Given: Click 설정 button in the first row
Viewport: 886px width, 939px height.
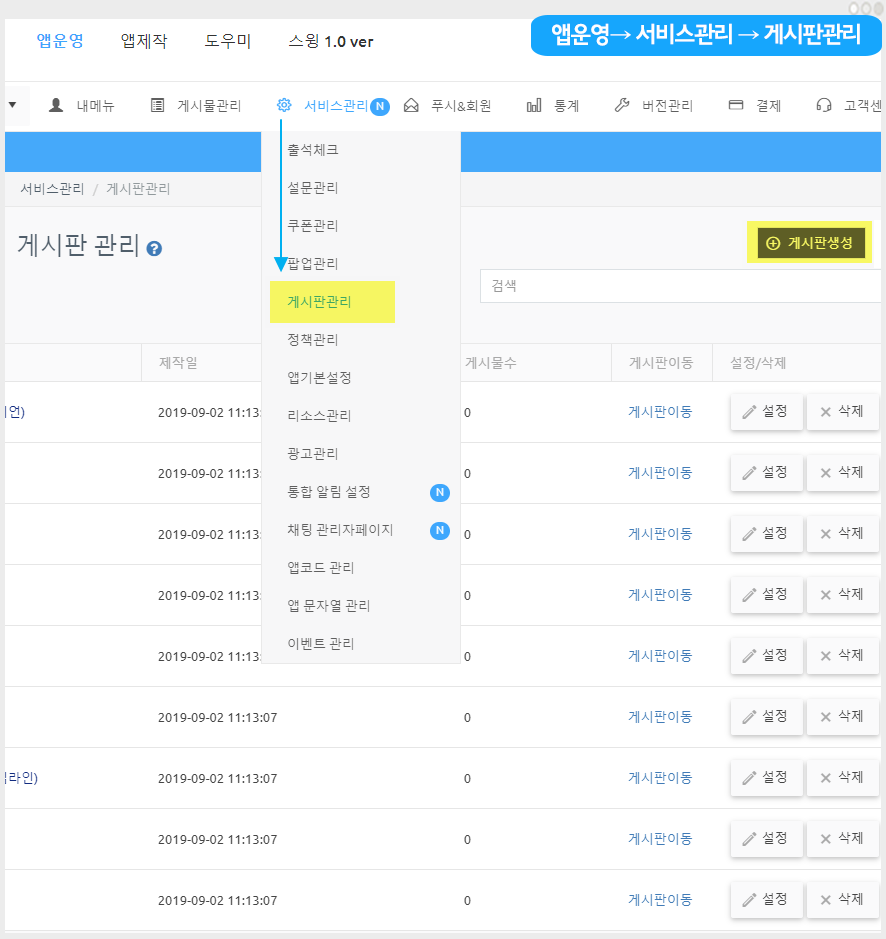Looking at the screenshot, I should pos(766,411).
